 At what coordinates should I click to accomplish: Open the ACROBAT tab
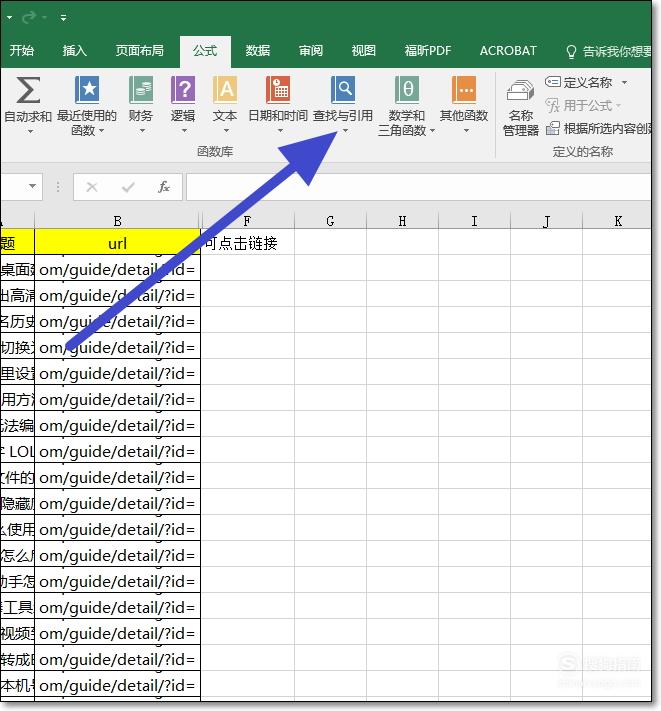click(x=508, y=50)
